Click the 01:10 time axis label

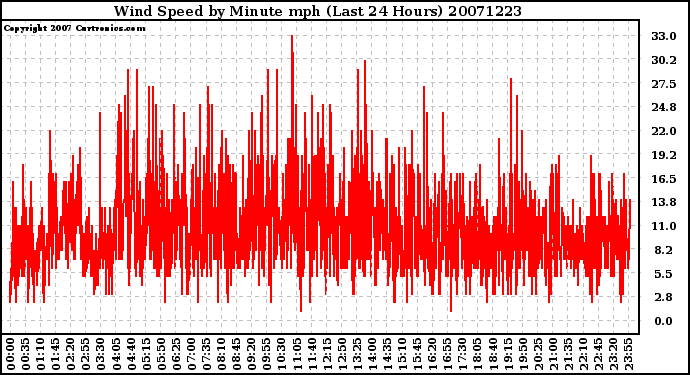40,354
